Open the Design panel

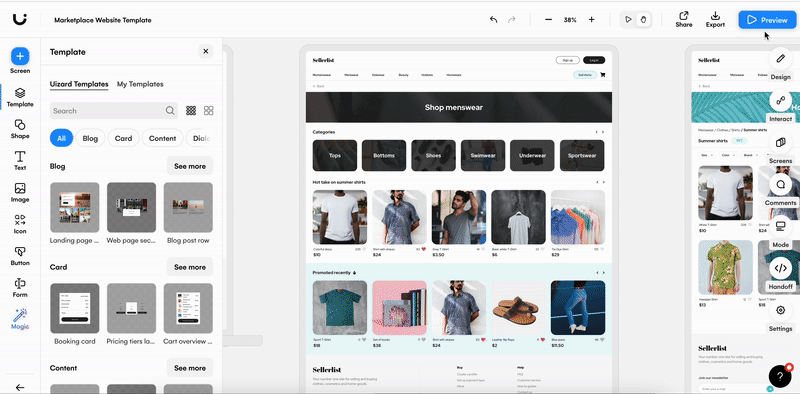click(x=780, y=64)
